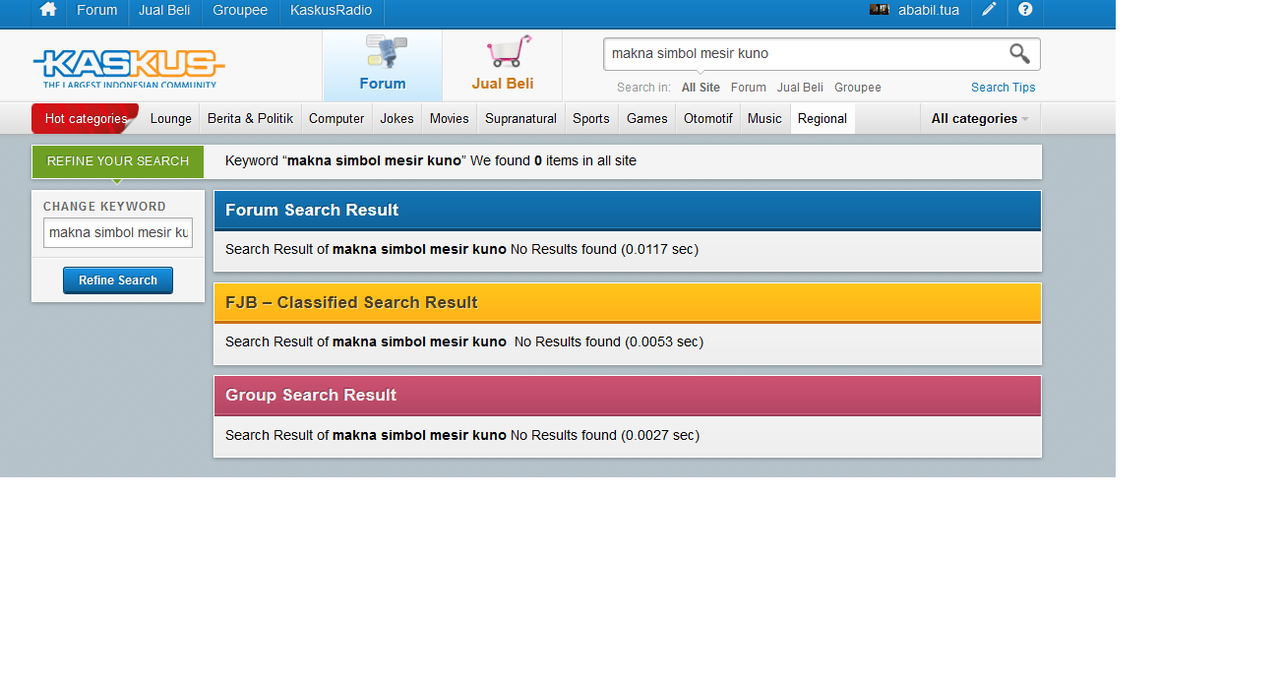Go to the home icon

pyautogui.click(x=48, y=10)
